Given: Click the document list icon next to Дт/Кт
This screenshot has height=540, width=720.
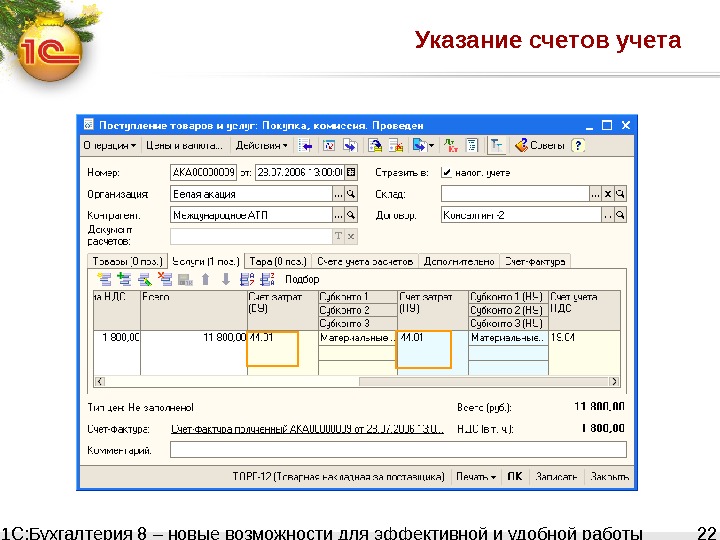Looking at the screenshot, I should pyautogui.click(x=472, y=146).
